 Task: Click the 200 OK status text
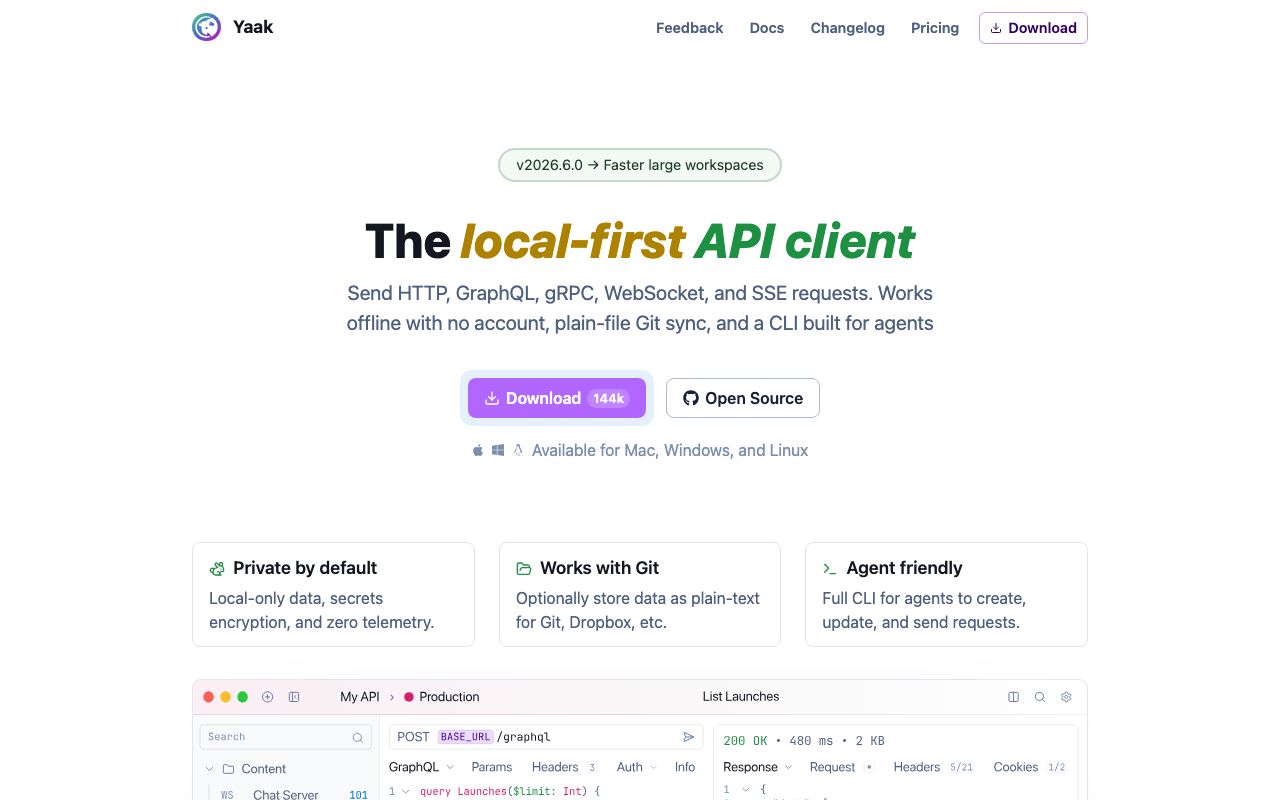747,741
